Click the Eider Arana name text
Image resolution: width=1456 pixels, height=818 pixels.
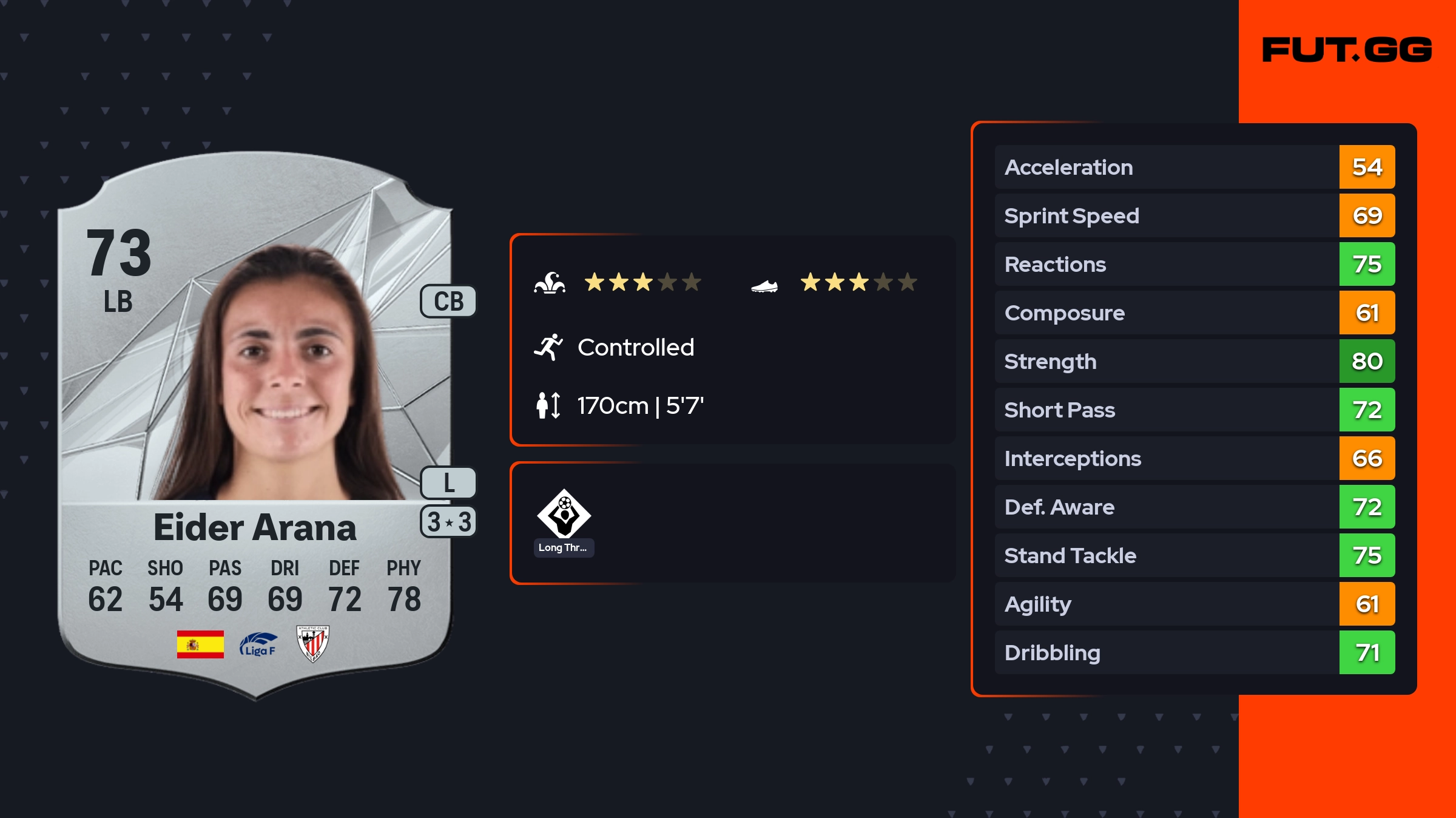pyautogui.click(x=255, y=527)
